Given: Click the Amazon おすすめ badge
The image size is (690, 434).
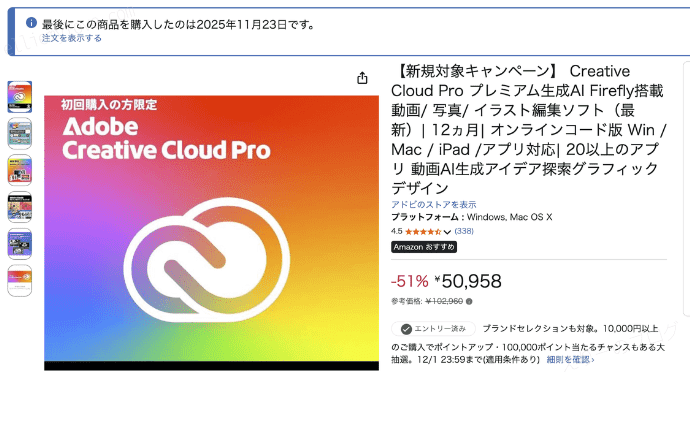Looking at the screenshot, I should click(x=424, y=247).
